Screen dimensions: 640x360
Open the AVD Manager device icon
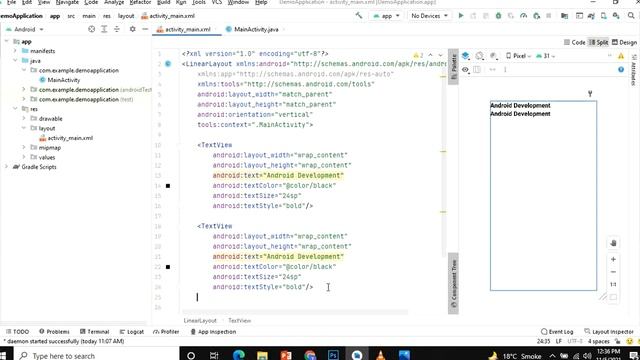click(604, 16)
